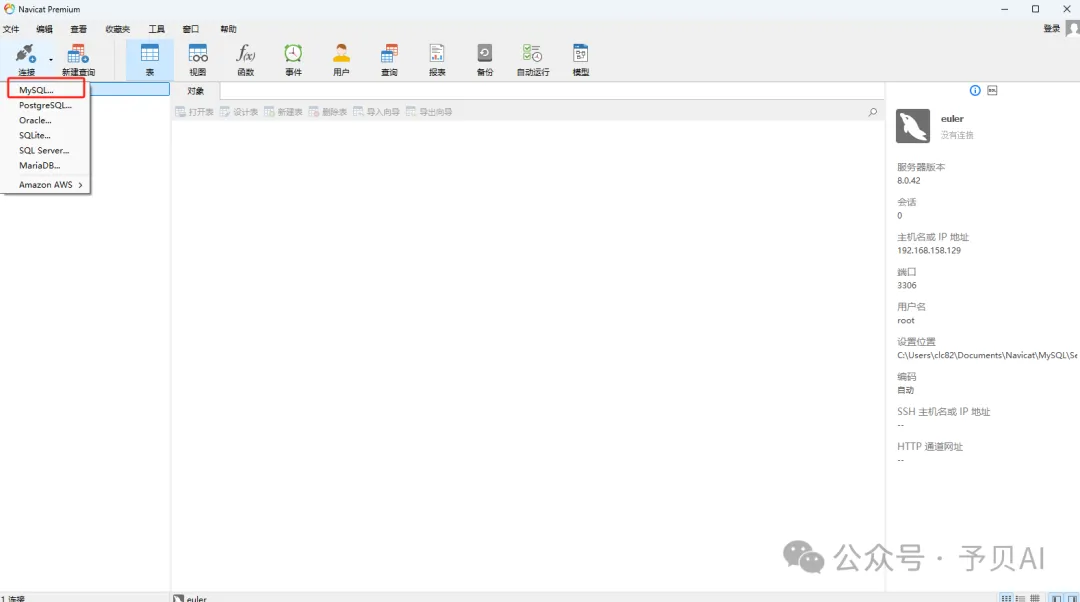This screenshot has height=602, width=1080.
Task: Click the 会话 (Sessions) value 0
Action: tap(900, 216)
